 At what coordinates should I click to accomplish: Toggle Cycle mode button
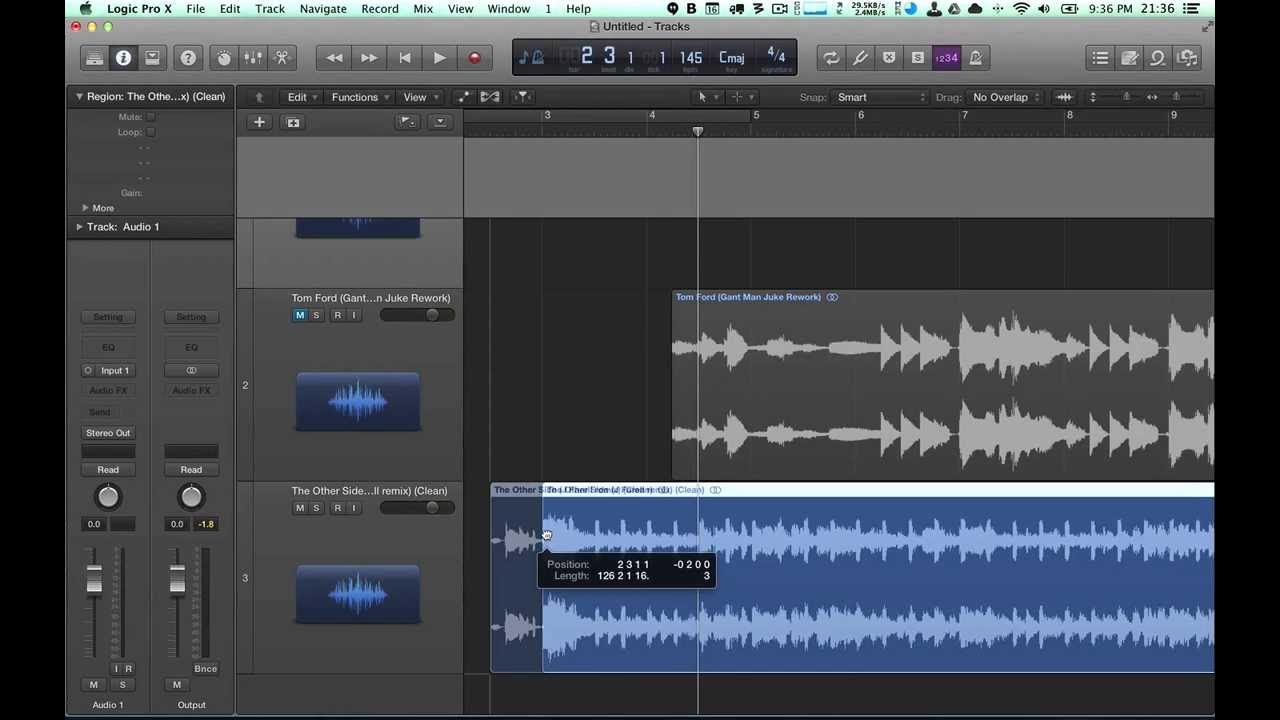pyautogui.click(x=831, y=58)
